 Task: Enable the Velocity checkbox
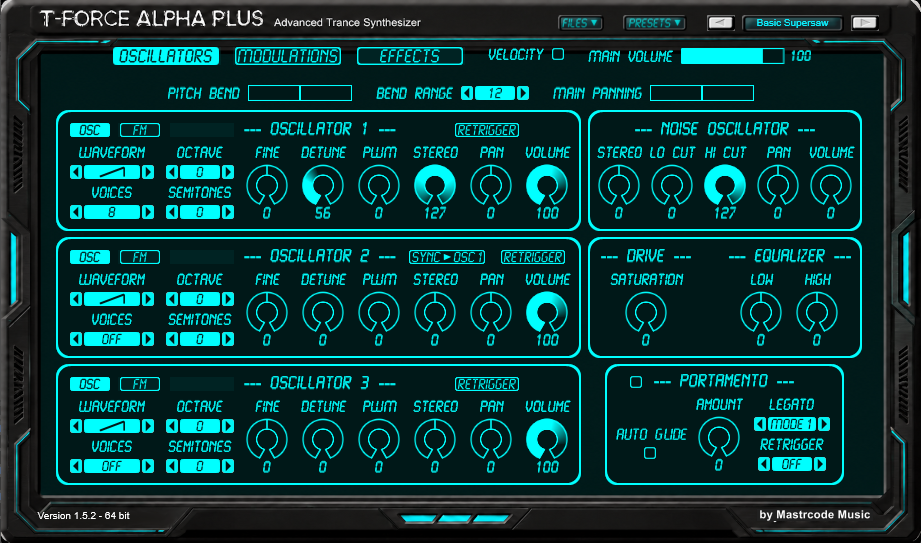558,54
